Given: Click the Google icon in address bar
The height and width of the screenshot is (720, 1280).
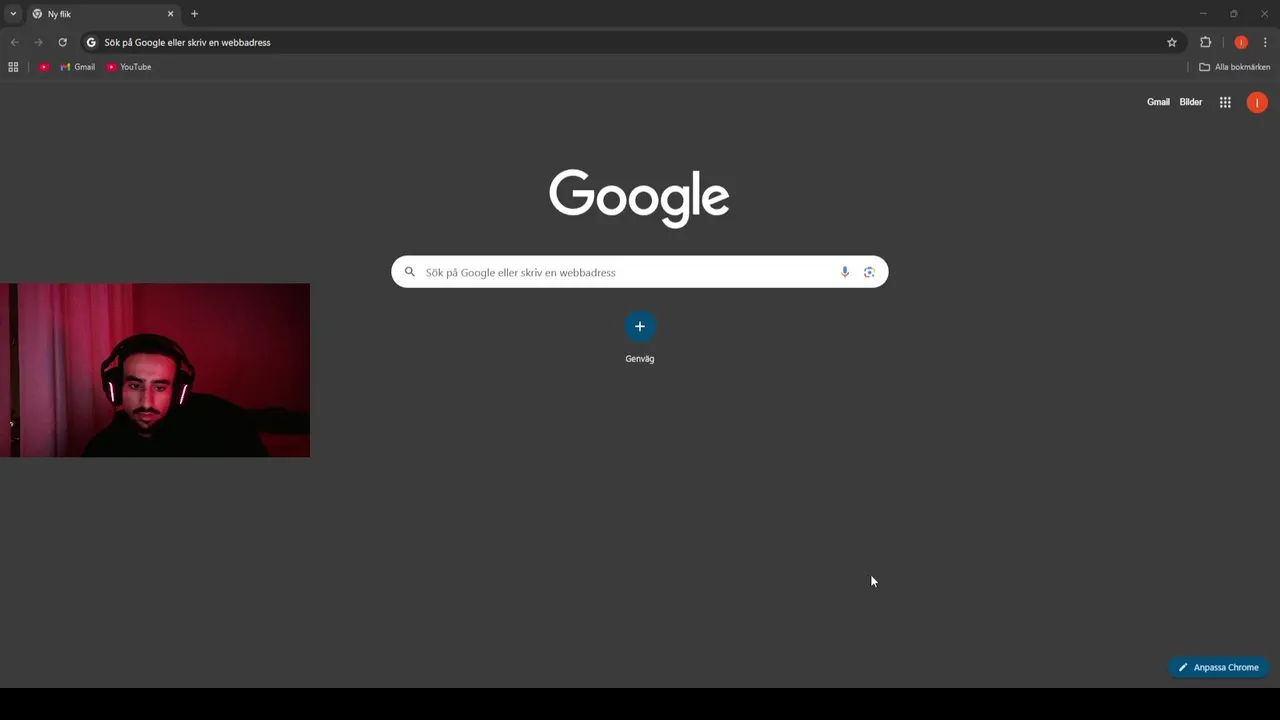Looking at the screenshot, I should pos(91,42).
